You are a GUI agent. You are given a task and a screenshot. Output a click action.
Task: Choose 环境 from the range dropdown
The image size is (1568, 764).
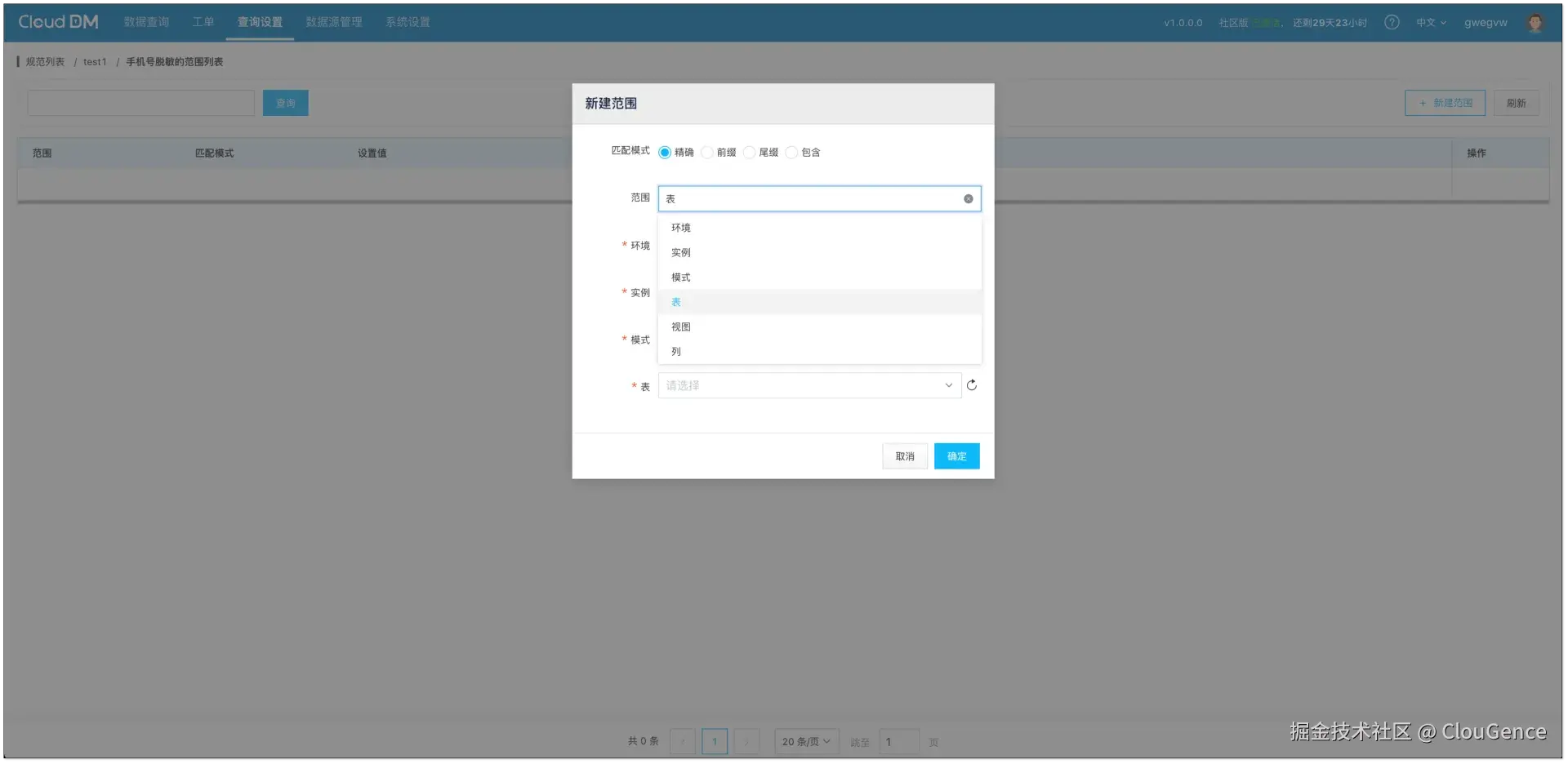(x=819, y=228)
